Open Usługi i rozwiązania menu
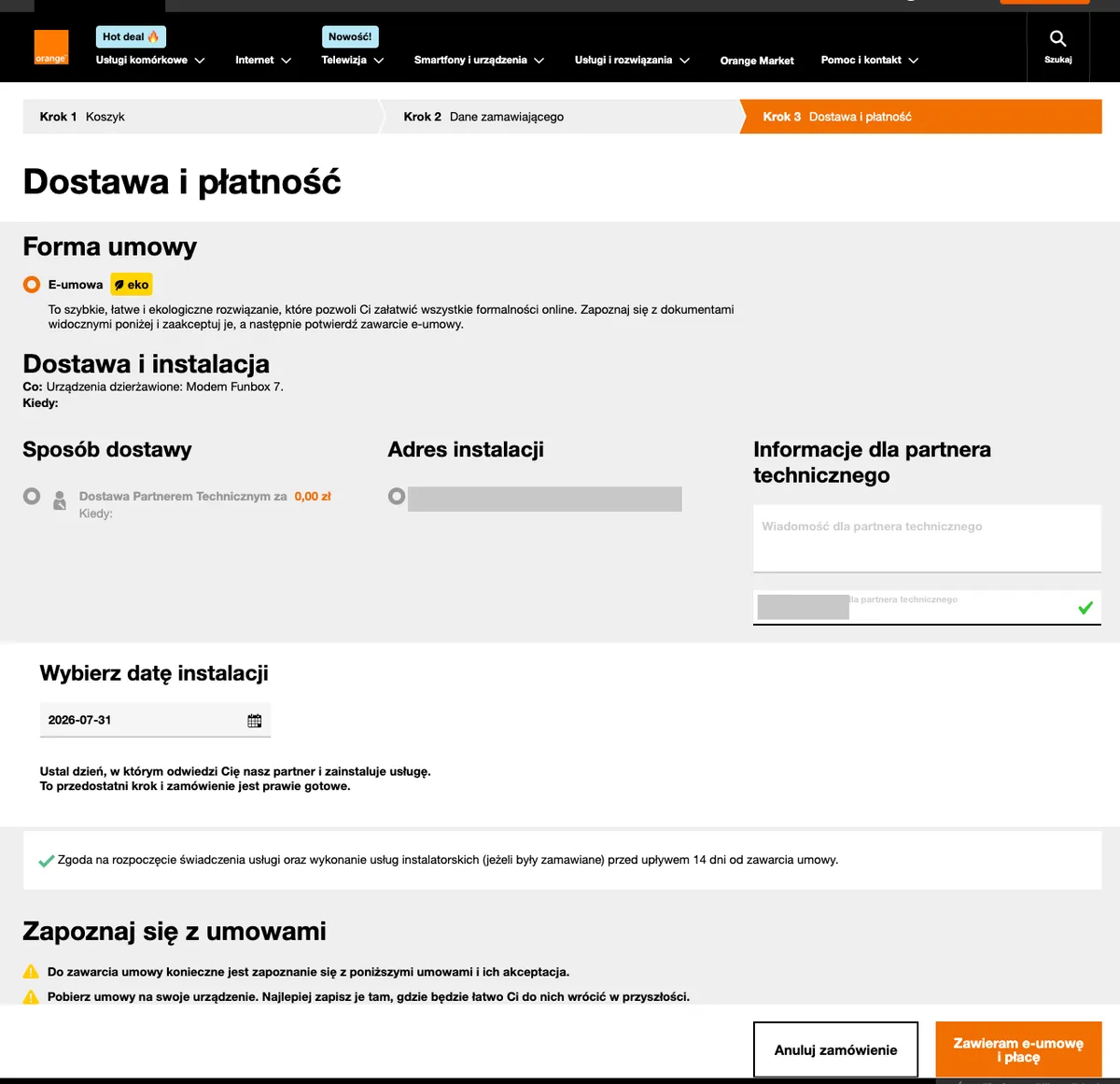The image size is (1120, 1084). (623, 60)
